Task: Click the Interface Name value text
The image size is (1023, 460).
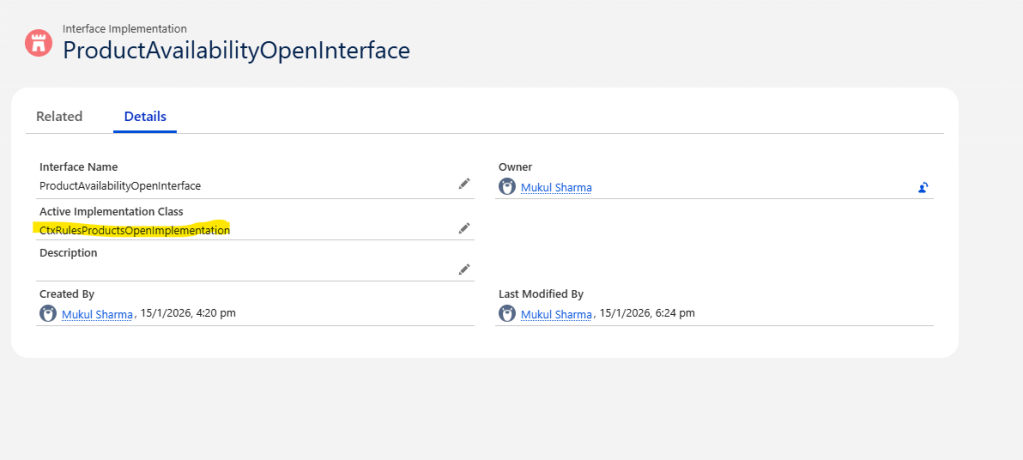Action: click(x=120, y=185)
